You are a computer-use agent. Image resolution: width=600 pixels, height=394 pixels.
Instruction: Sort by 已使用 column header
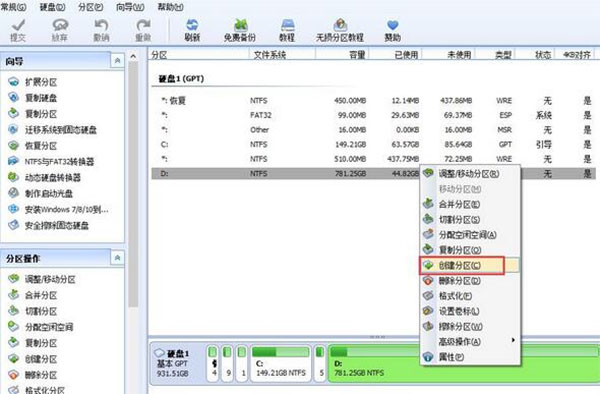(x=395, y=55)
